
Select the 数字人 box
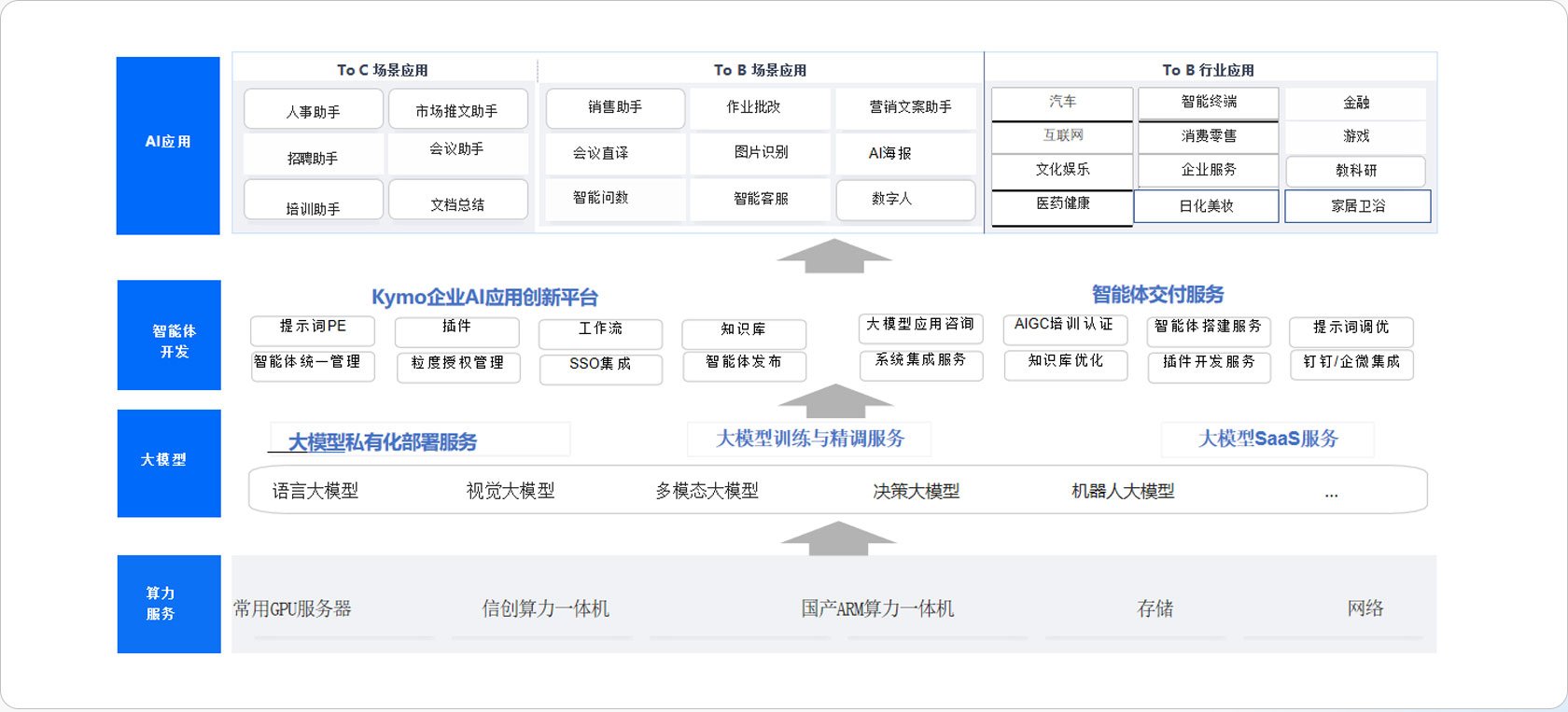tap(905, 200)
